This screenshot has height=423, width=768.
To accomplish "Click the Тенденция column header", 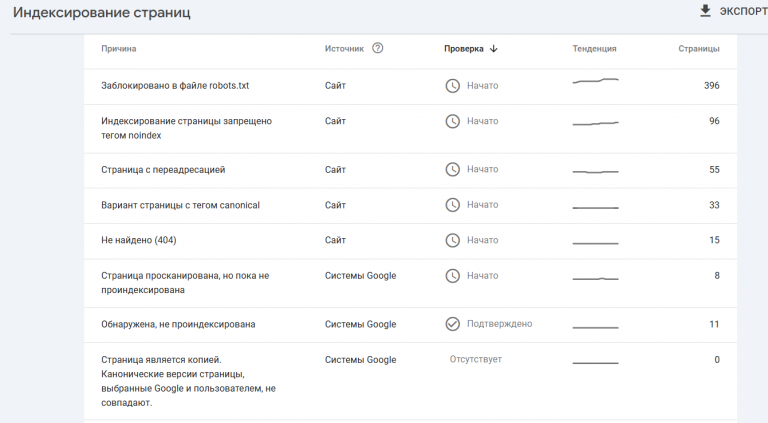I will tap(594, 48).
